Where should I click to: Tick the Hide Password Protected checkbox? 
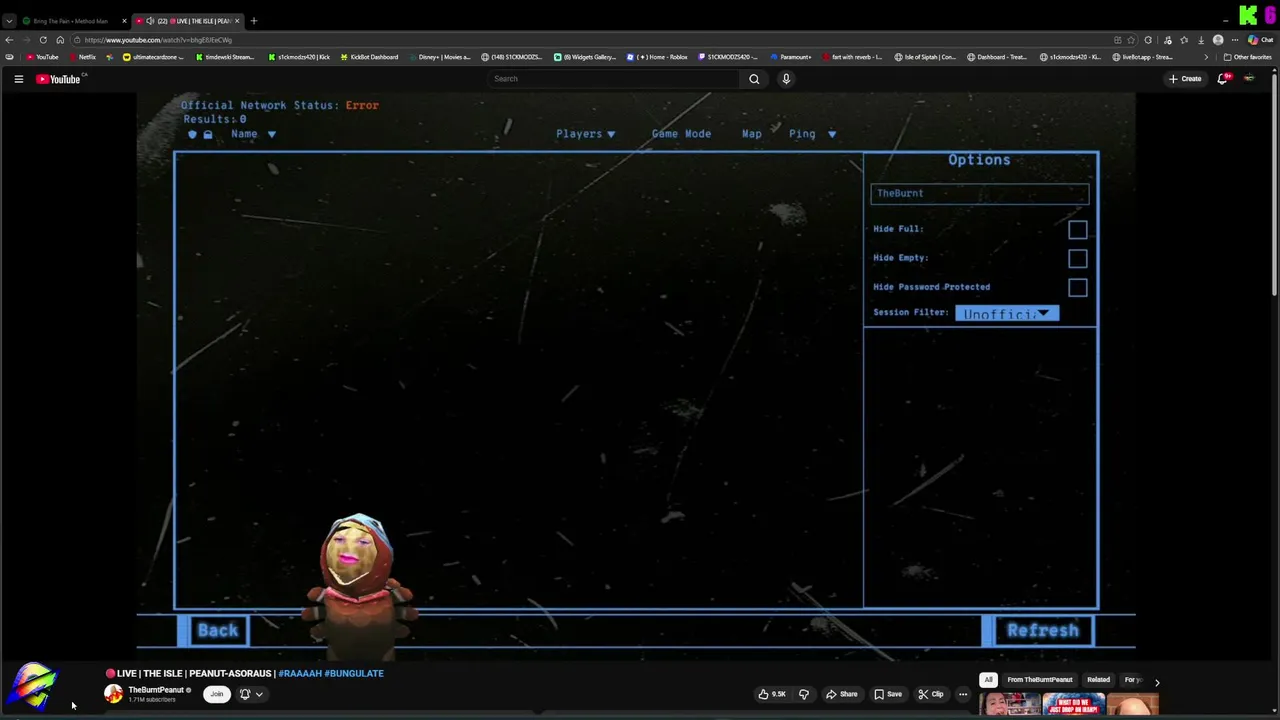click(x=1077, y=288)
